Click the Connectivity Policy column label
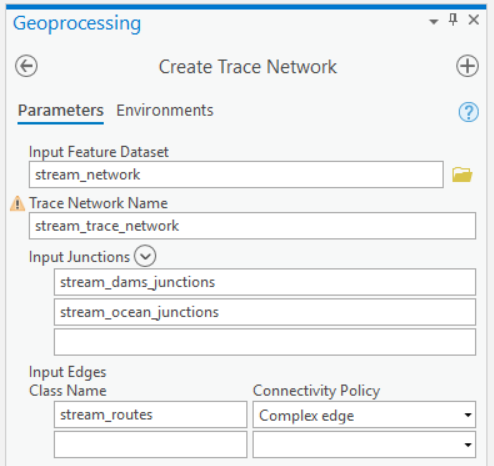The width and height of the screenshot is (494, 466). pyautogui.click(x=316, y=391)
